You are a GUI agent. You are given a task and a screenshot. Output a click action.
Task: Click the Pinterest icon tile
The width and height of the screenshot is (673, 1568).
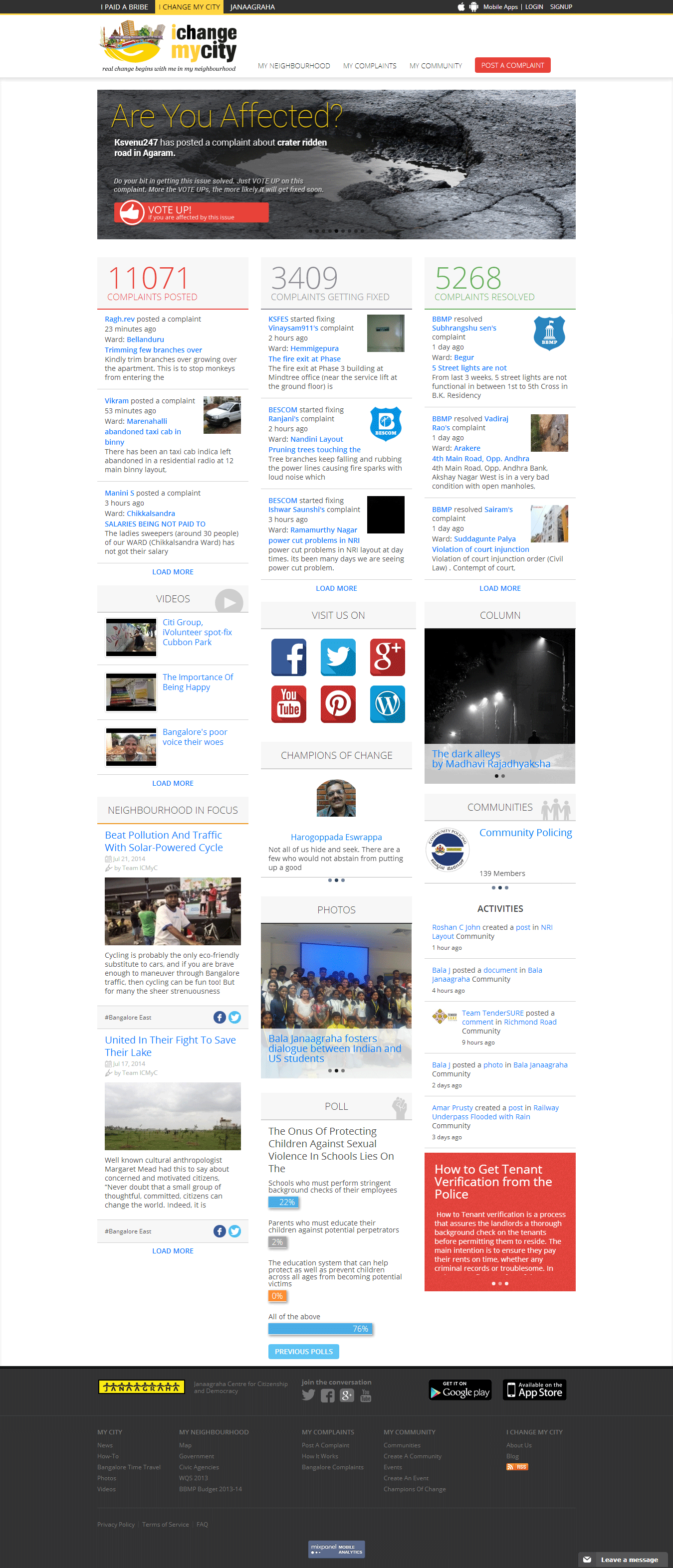coord(338,703)
